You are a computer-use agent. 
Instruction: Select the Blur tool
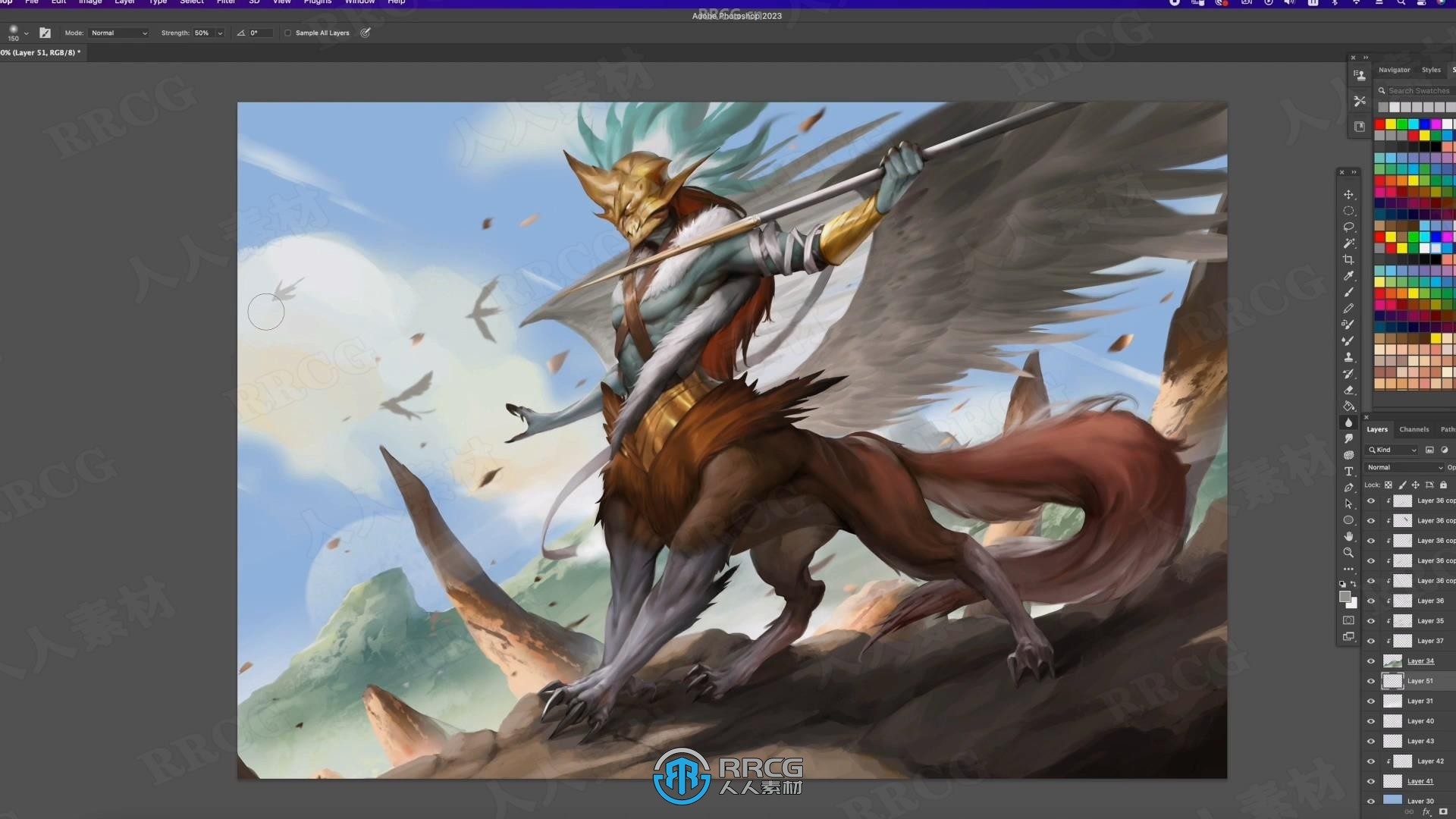(x=1348, y=422)
